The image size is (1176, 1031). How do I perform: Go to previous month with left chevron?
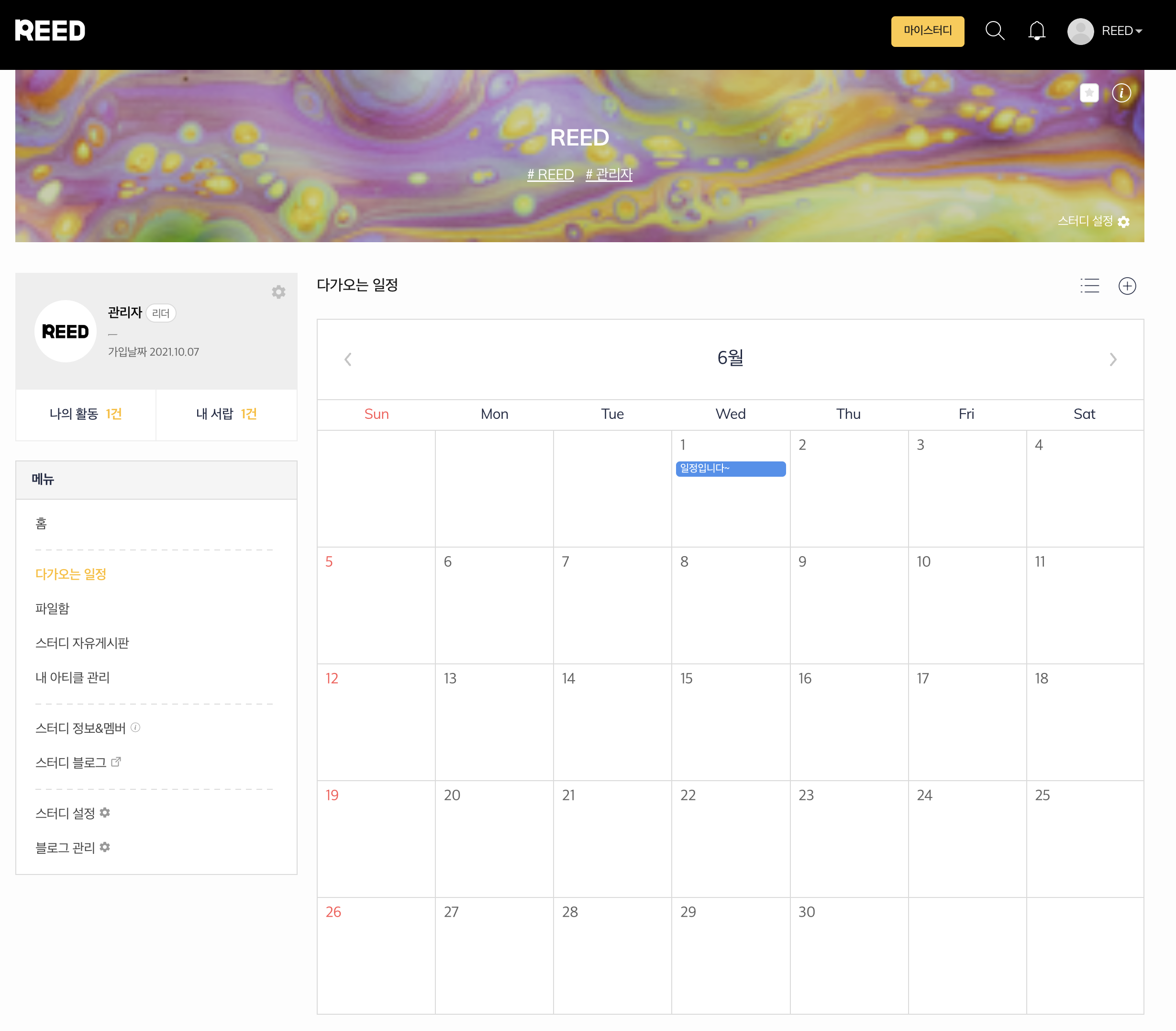pos(348,359)
